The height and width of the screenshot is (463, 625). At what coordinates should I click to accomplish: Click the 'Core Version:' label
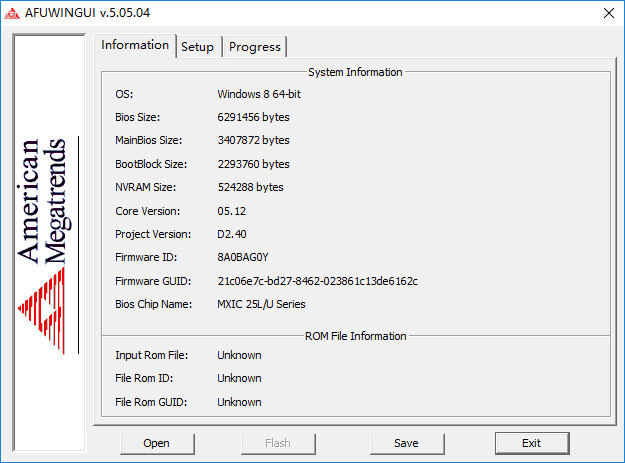148,211
